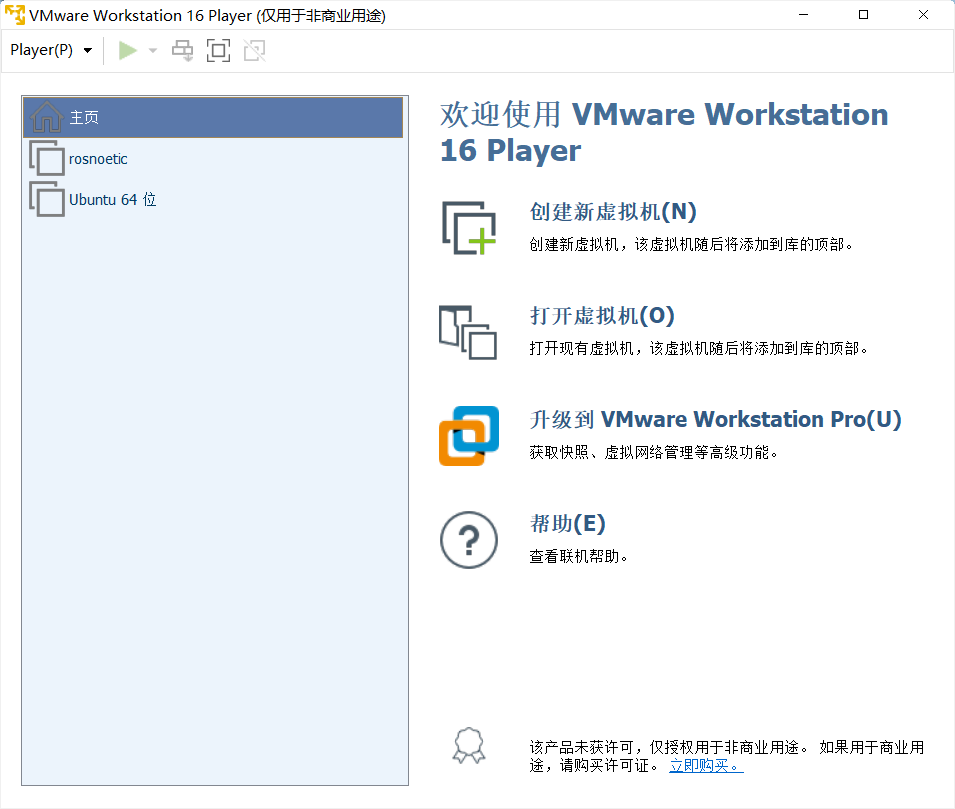The height and width of the screenshot is (809, 955).
Task: Click the Unity mode toolbar icon
Action: click(x=255, y=51)
